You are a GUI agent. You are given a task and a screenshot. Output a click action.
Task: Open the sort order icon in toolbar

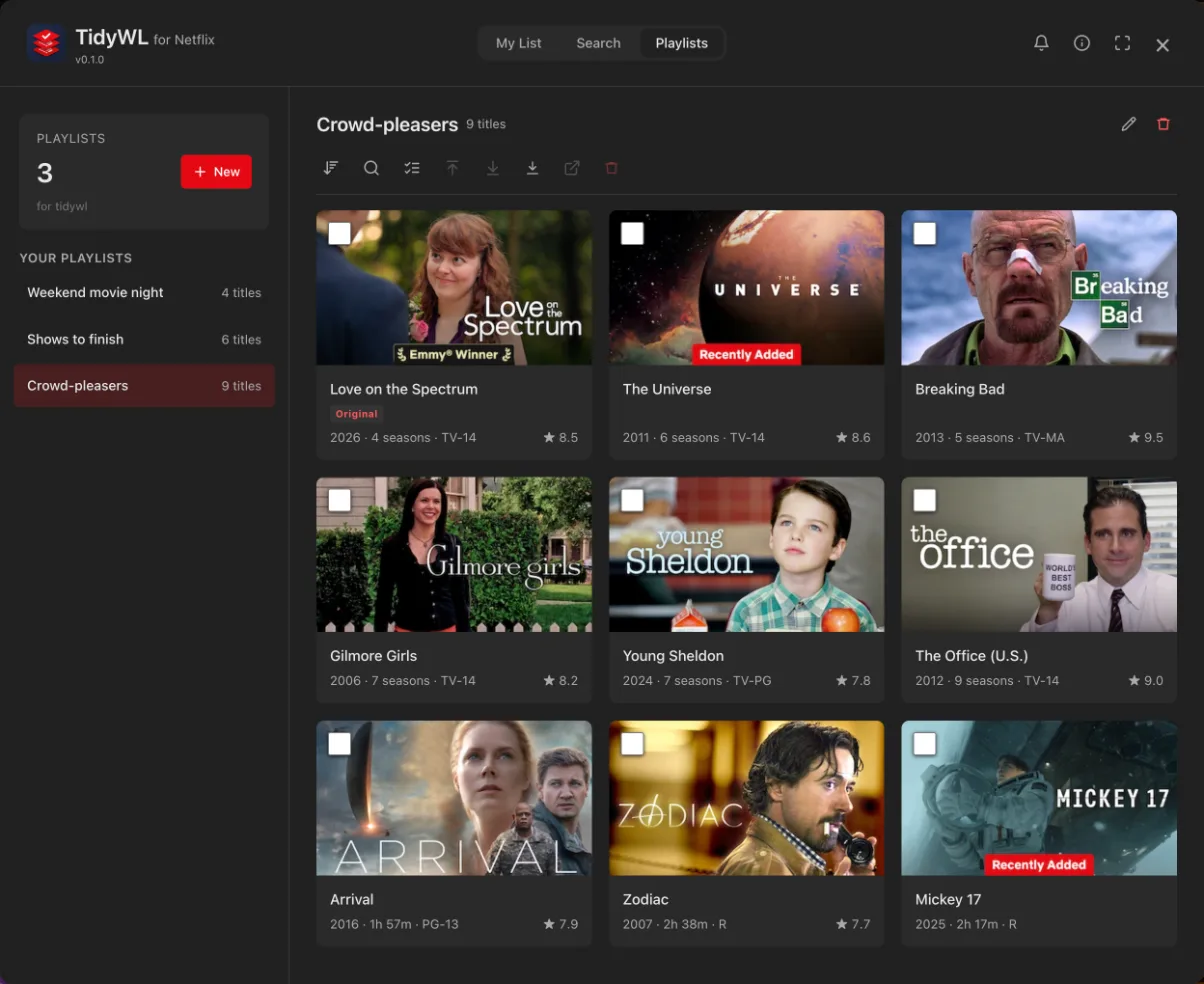pos(331,168)
